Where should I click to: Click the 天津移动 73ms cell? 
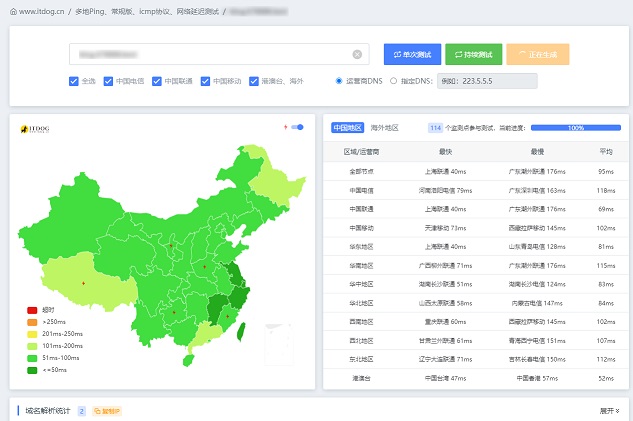tap(445, 228)
